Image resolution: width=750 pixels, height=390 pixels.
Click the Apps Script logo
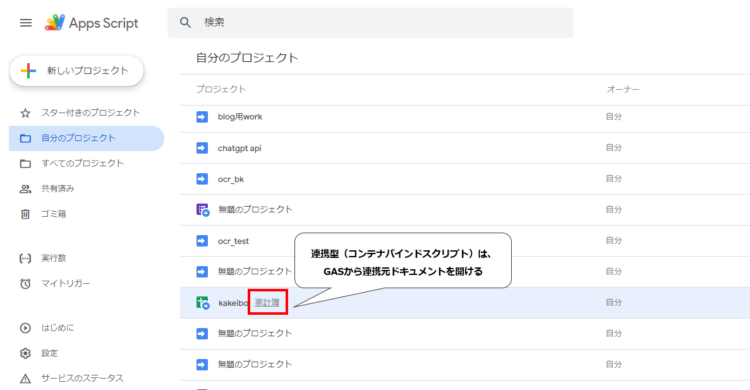91,23
